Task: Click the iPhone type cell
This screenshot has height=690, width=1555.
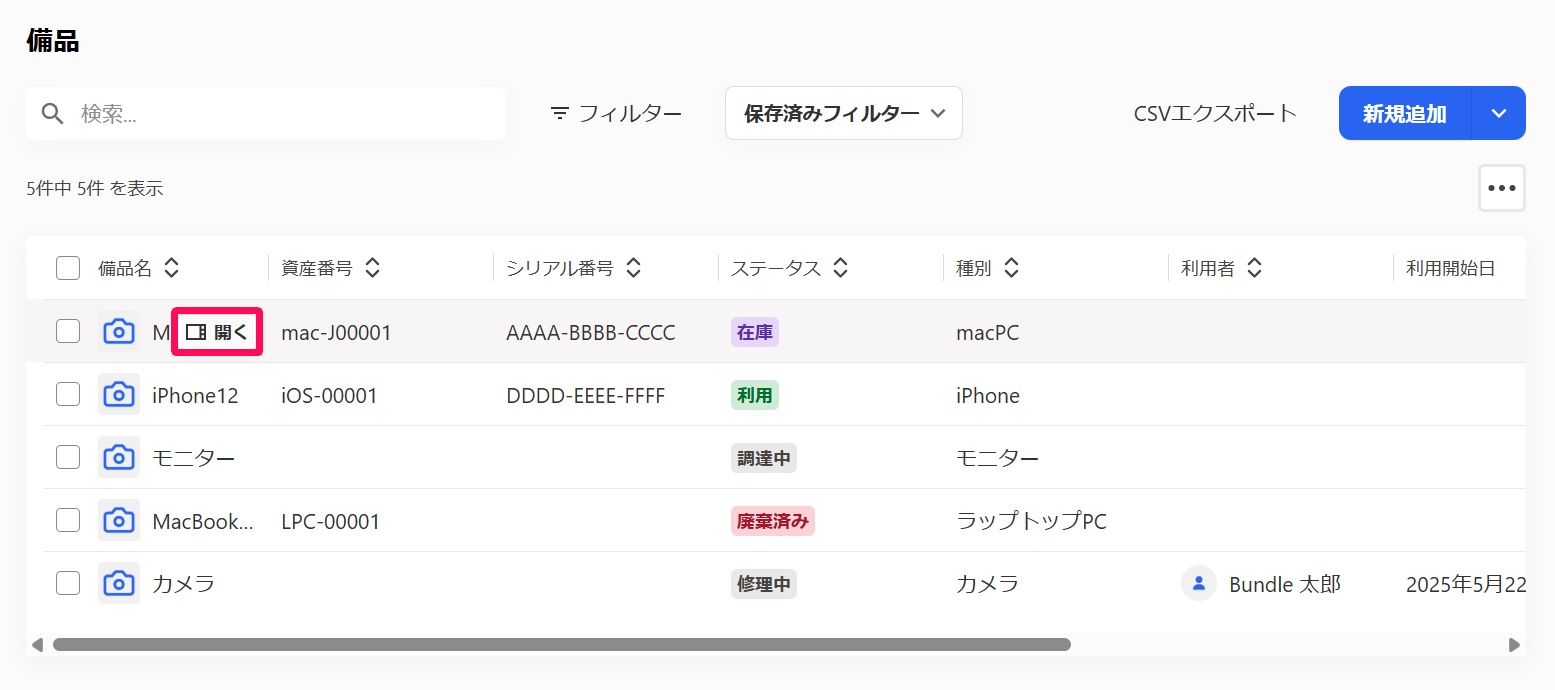Action: (x=988, y=395)
